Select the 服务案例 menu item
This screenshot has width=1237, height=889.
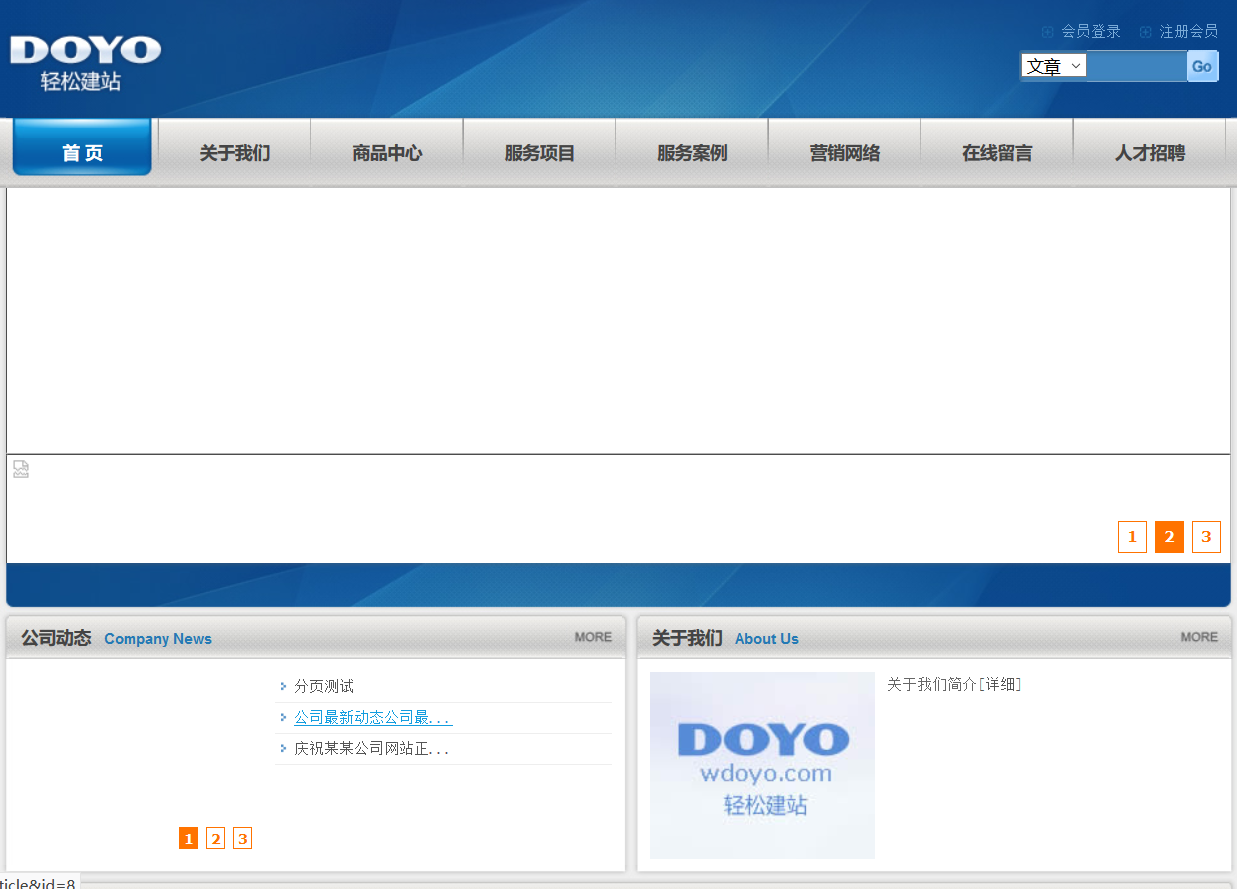(691, 152)
